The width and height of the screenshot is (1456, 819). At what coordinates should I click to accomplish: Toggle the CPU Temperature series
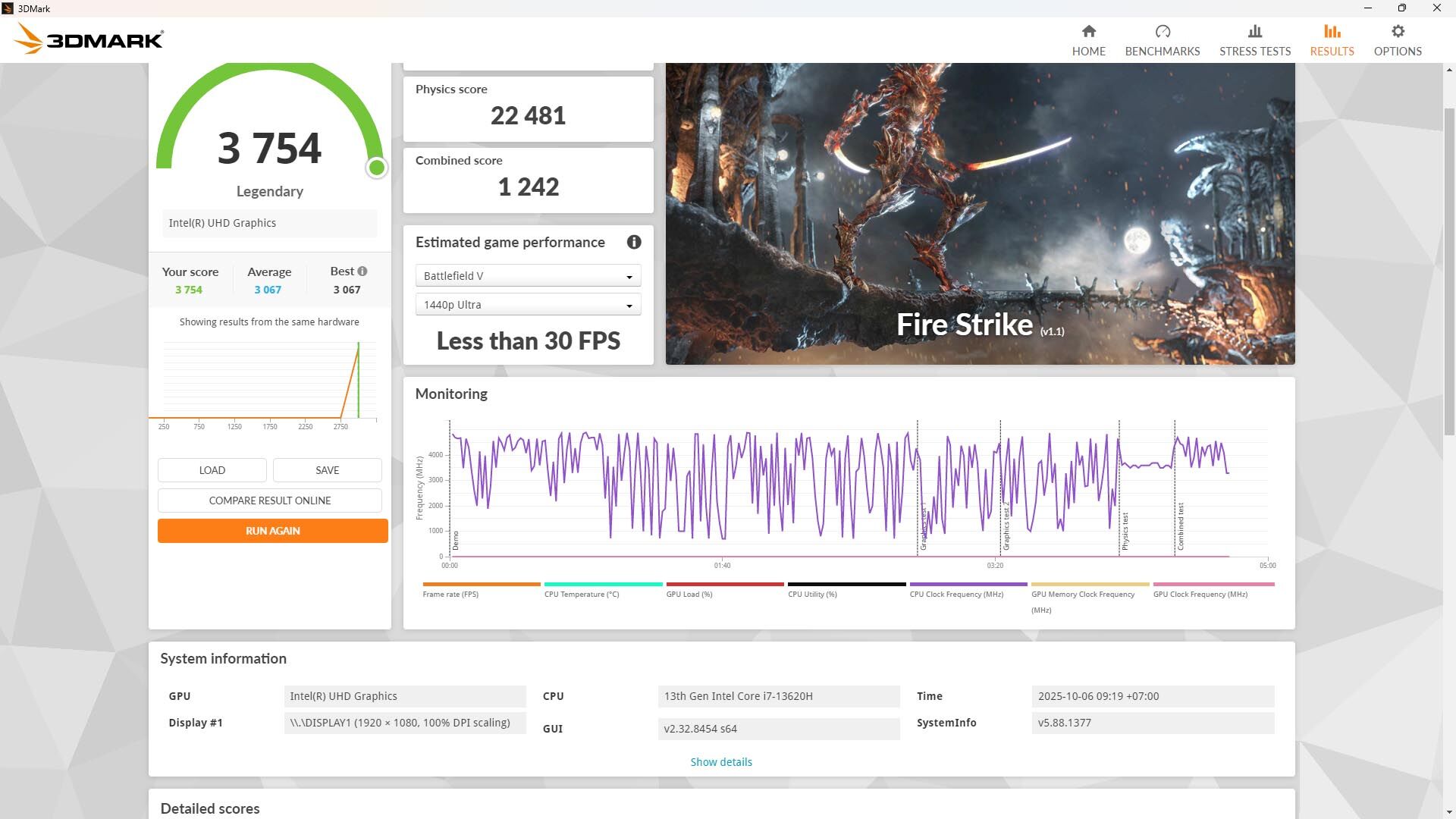(x=603, y=585)
